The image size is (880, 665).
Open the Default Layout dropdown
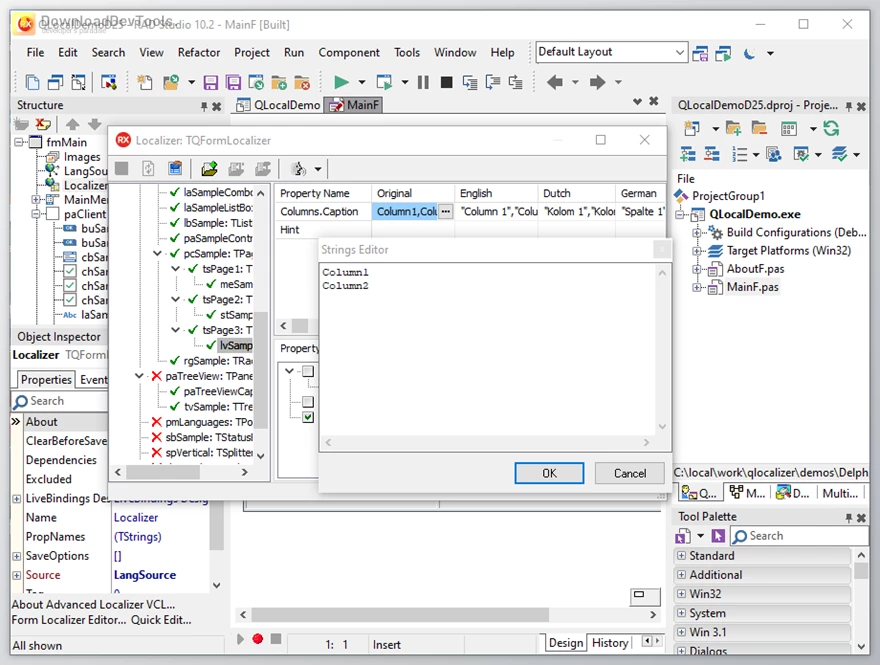click(681, 52)
